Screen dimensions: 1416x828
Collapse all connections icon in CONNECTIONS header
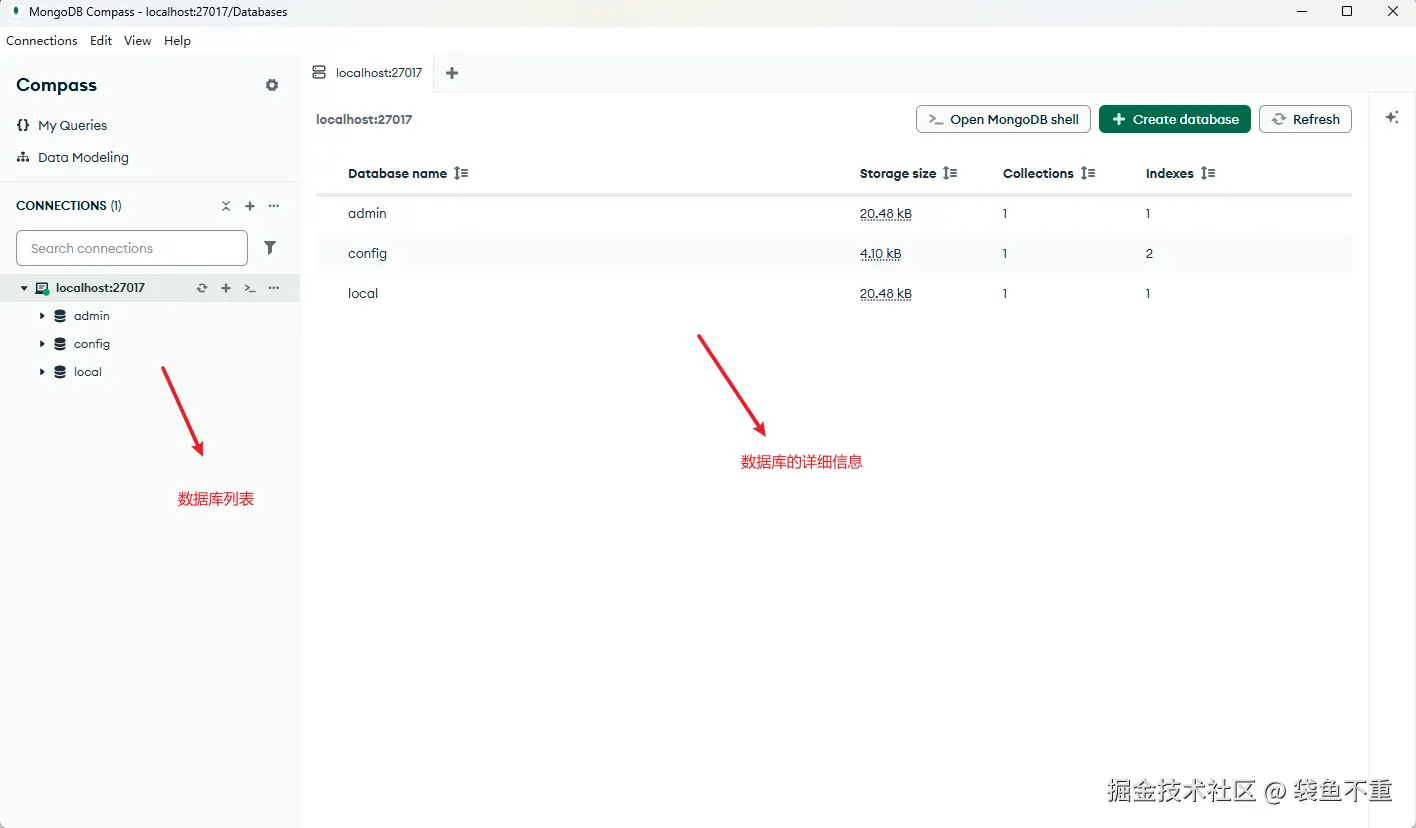coord(226,206)
